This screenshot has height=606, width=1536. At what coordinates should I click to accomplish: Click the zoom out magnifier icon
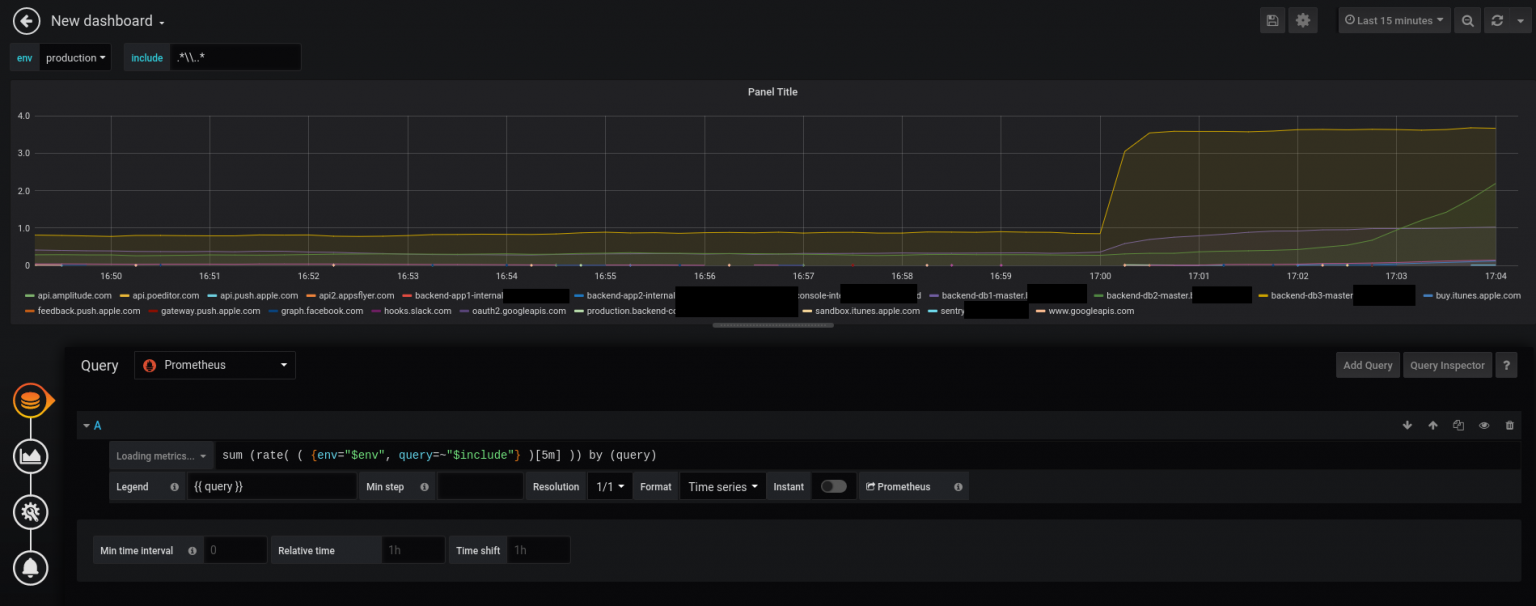click(1467, 20)
